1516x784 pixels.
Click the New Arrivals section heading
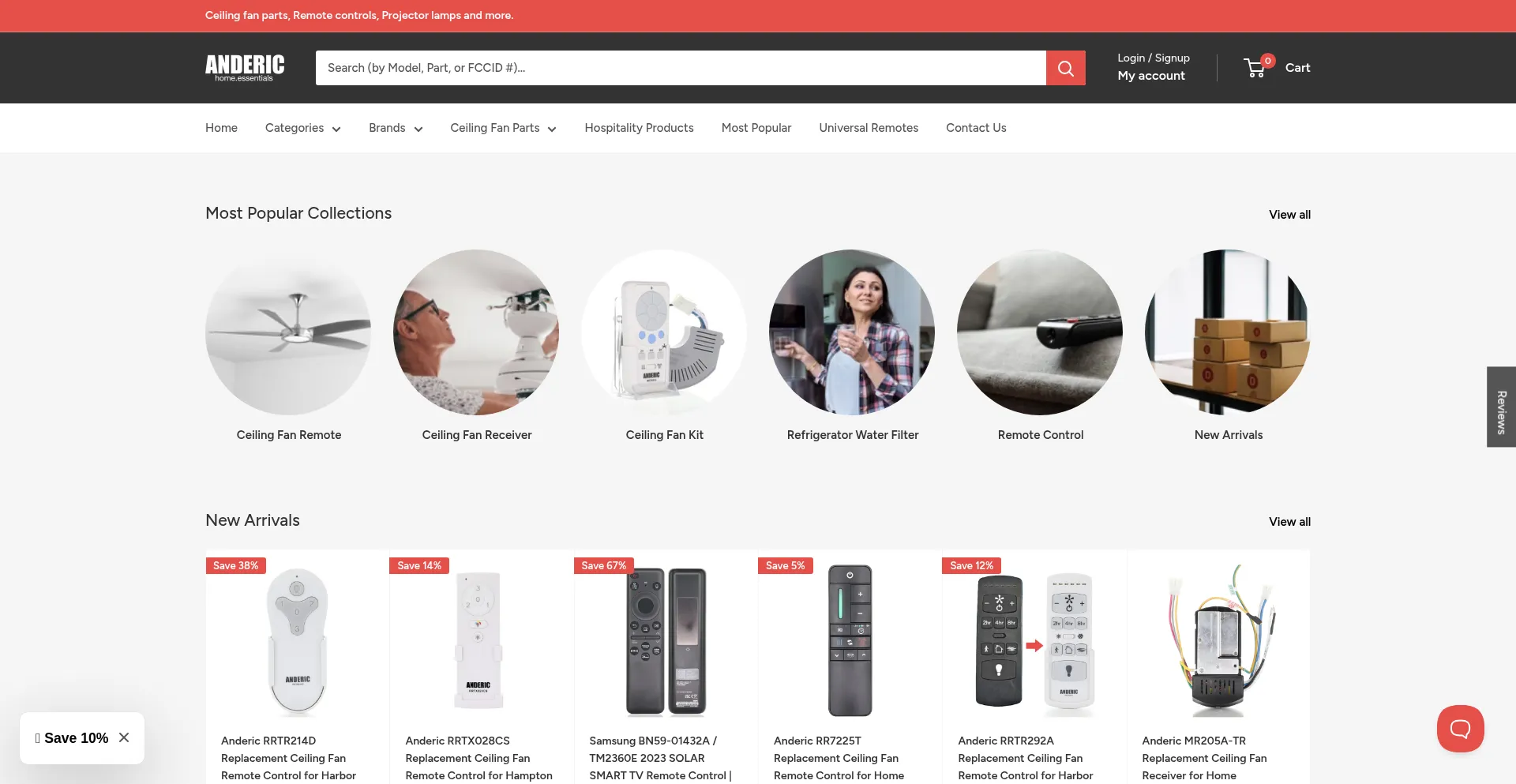(x=253, y=520)
